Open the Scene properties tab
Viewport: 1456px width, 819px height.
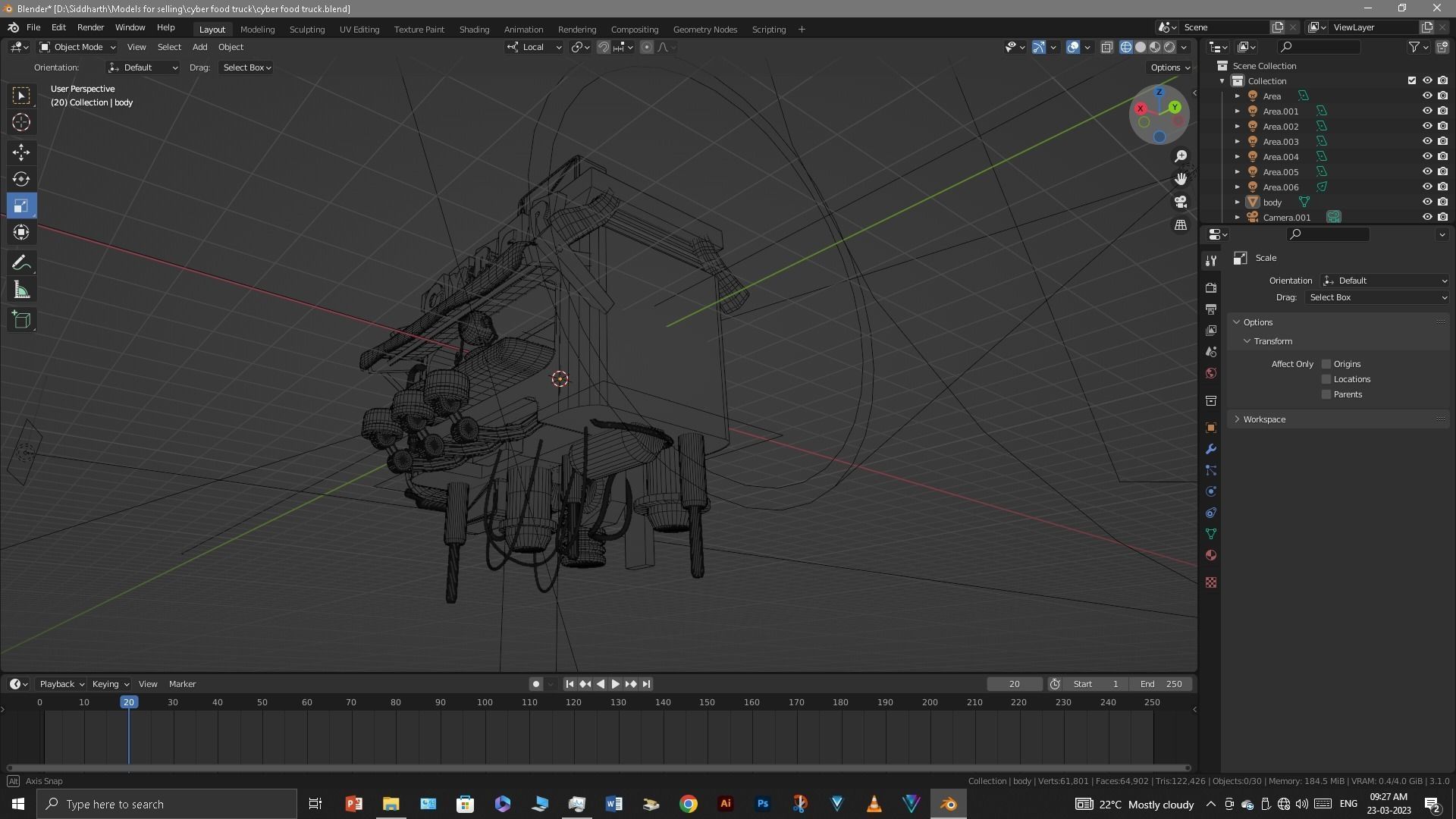tap(1211, 352)
